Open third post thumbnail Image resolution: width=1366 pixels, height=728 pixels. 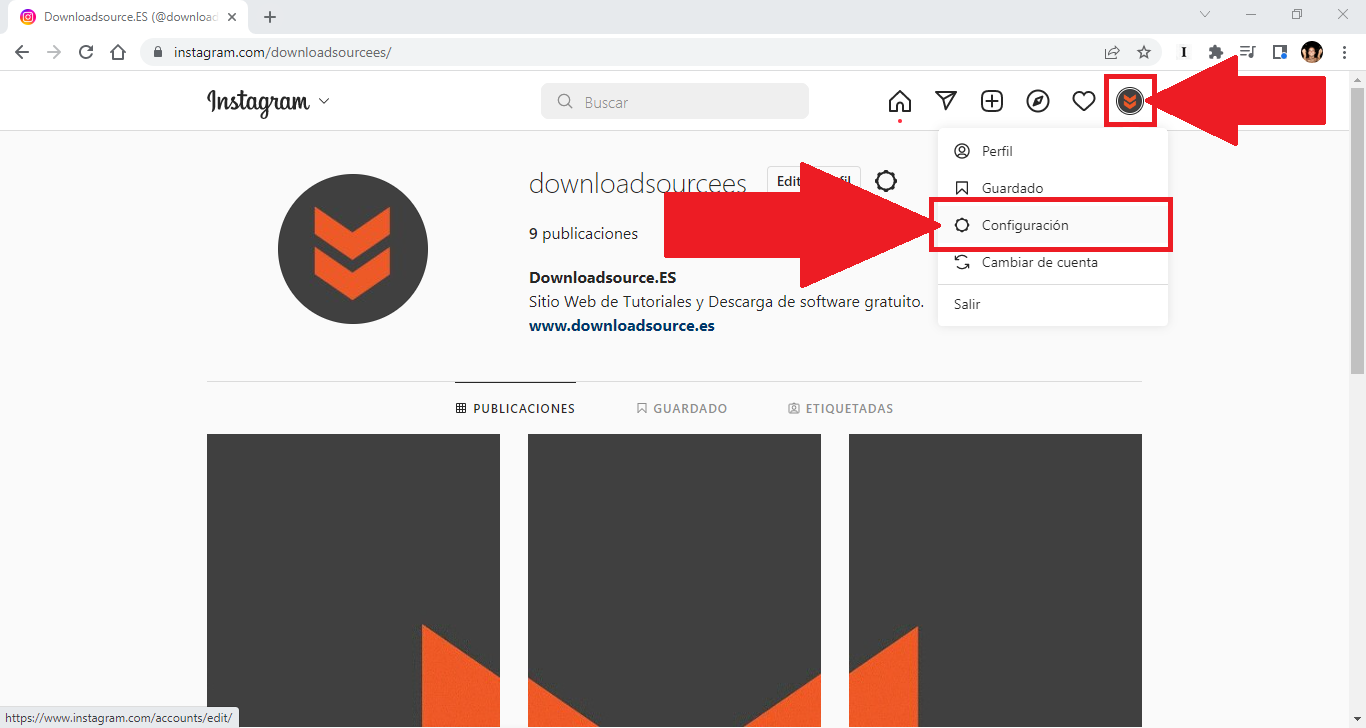(x=995, y=580)
